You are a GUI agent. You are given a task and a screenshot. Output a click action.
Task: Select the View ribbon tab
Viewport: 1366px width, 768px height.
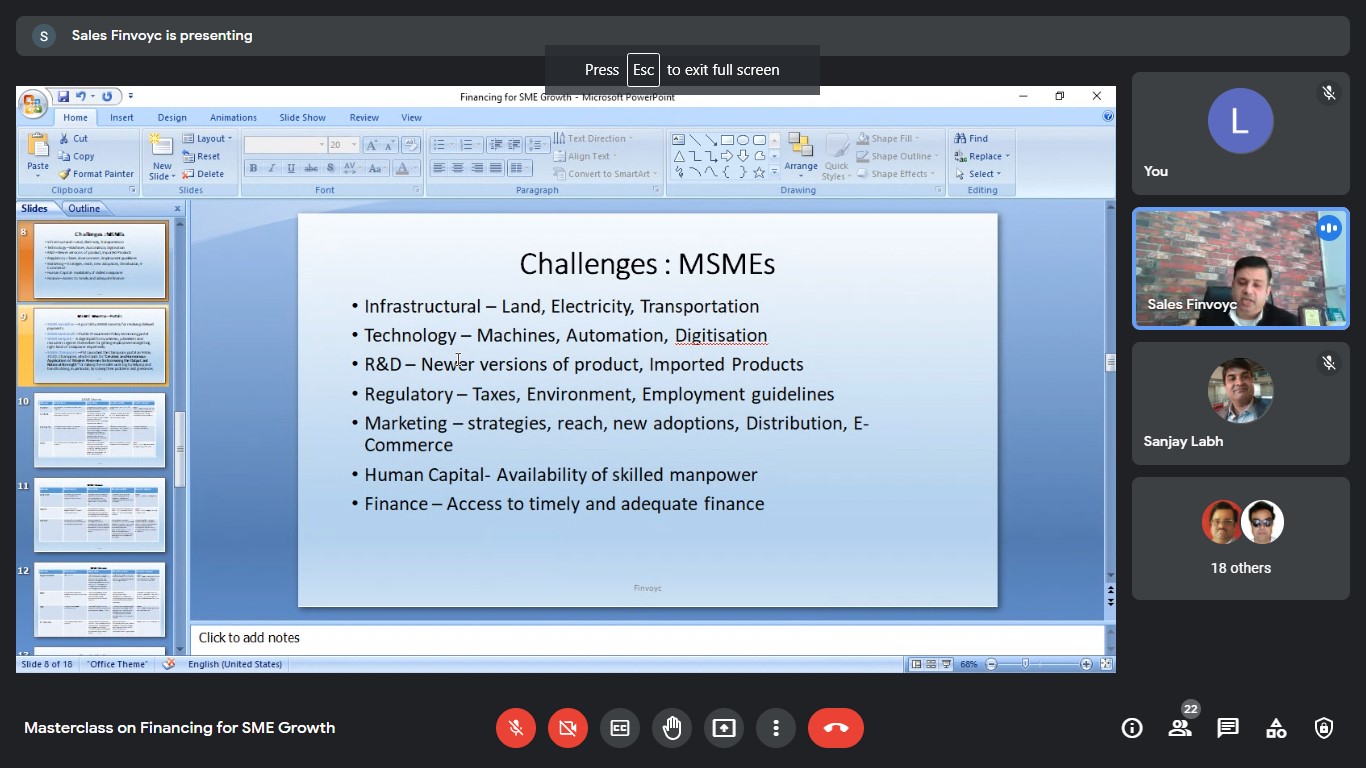[x=411, y=117]
